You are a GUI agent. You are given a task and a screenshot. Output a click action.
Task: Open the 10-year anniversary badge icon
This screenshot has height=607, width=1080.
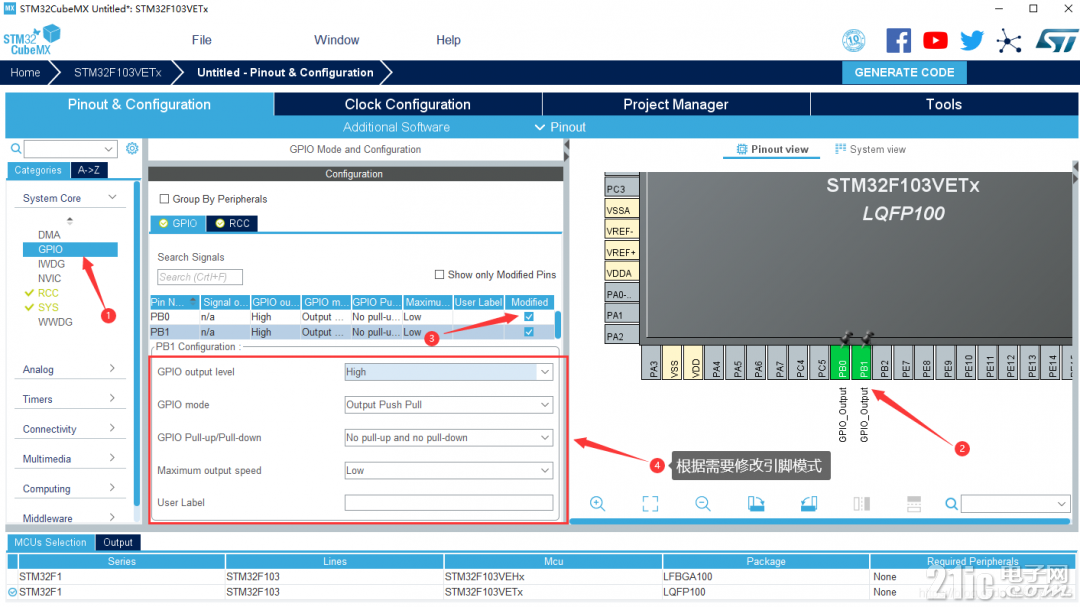[854, 41]
